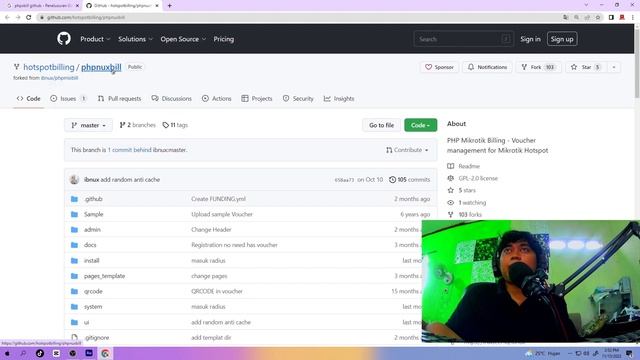Open the .gitignore file
The width and height of the screenshot is (640, 360).
(x=97, y=338)
